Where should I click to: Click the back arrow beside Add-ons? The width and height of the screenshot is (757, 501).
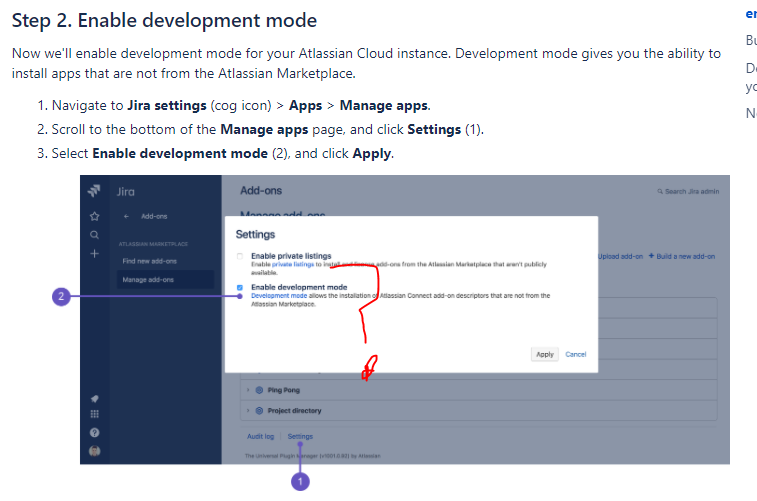point(126,216)
